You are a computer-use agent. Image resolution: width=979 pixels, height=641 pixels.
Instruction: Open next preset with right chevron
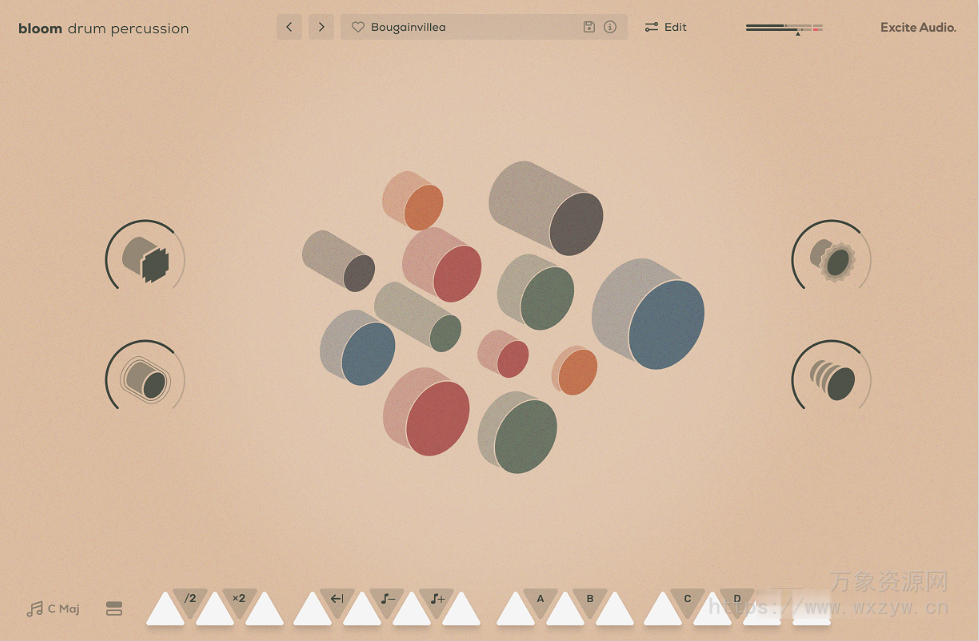pos(321,27)
